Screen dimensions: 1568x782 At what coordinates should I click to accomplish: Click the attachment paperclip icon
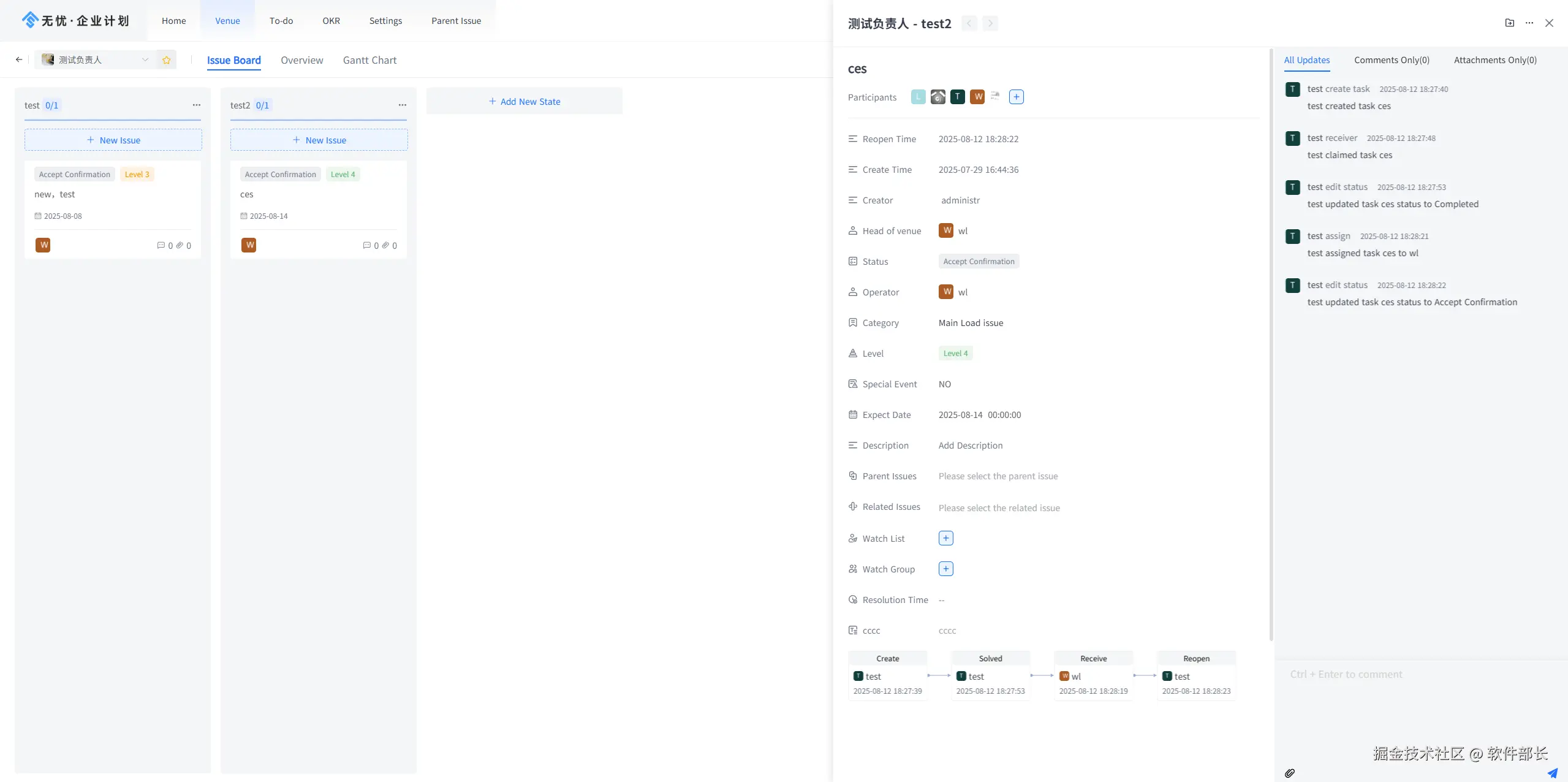[x=1289, y=773]
